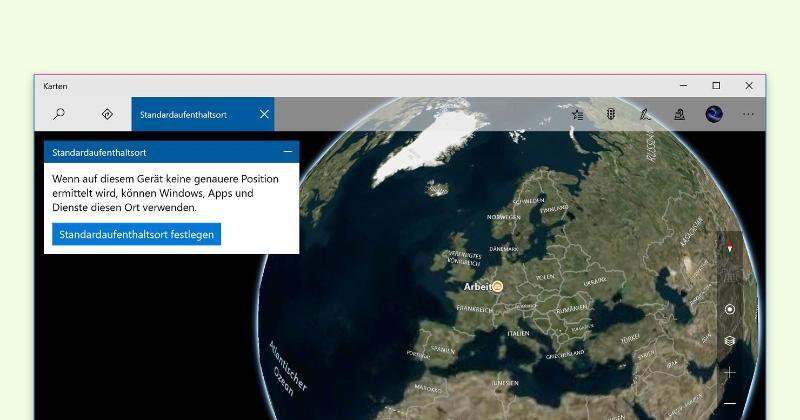Viewport: 800px width, 420px height.
Task: Collapse the Standardaufenthaltsort panel
Action: click(x=288, y=152)
